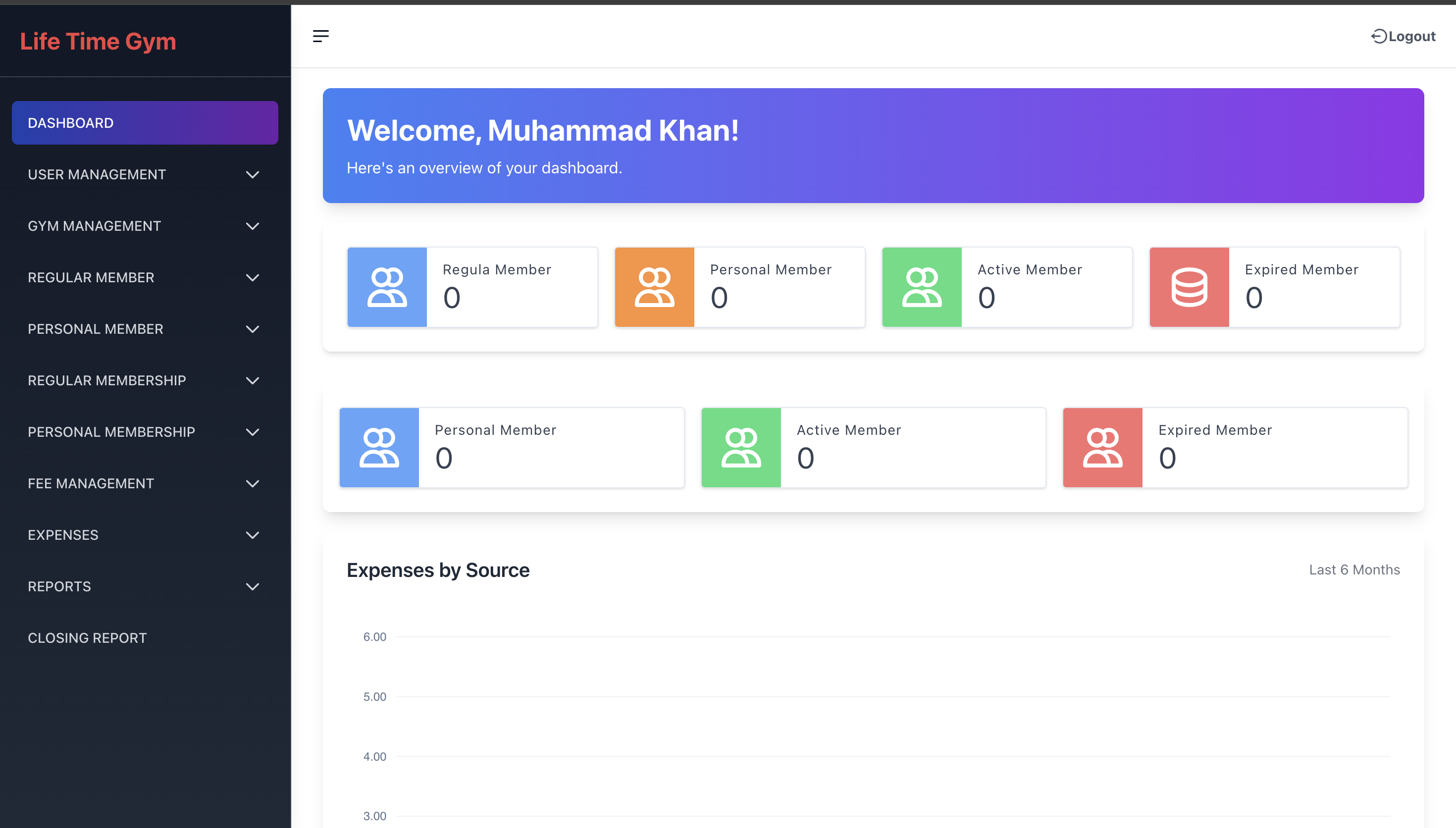Viewport: 1456px width, 828px height.
Task: Click the 4.00 chart axis value
Action: click(x=375, y=756)
